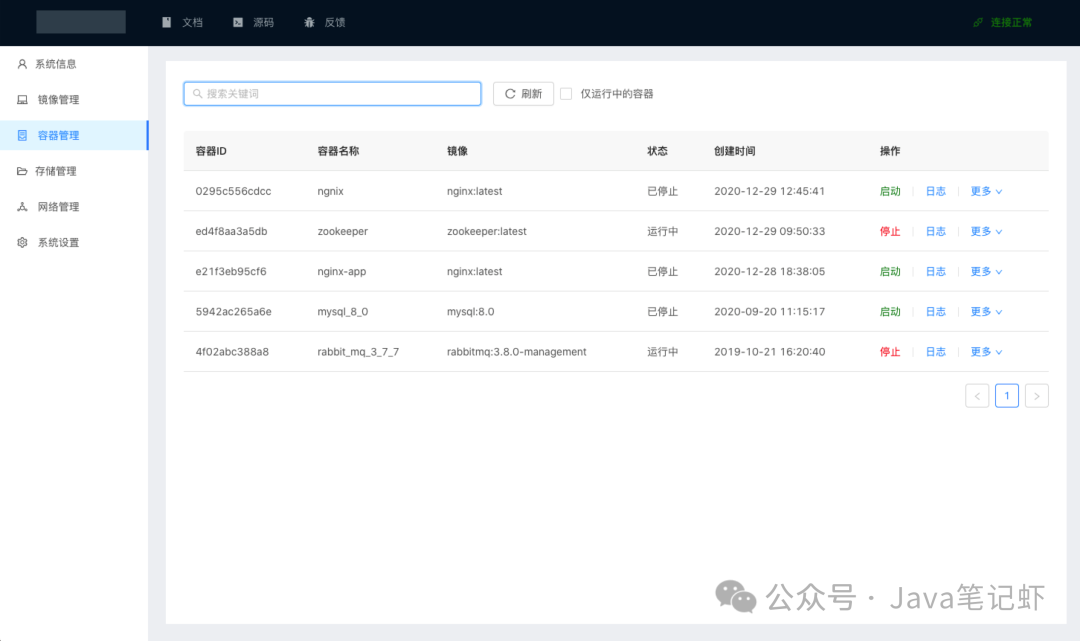Open 镜像管理 menu item
Viewport: 1080px width, 641px height.
coord(74,100)
